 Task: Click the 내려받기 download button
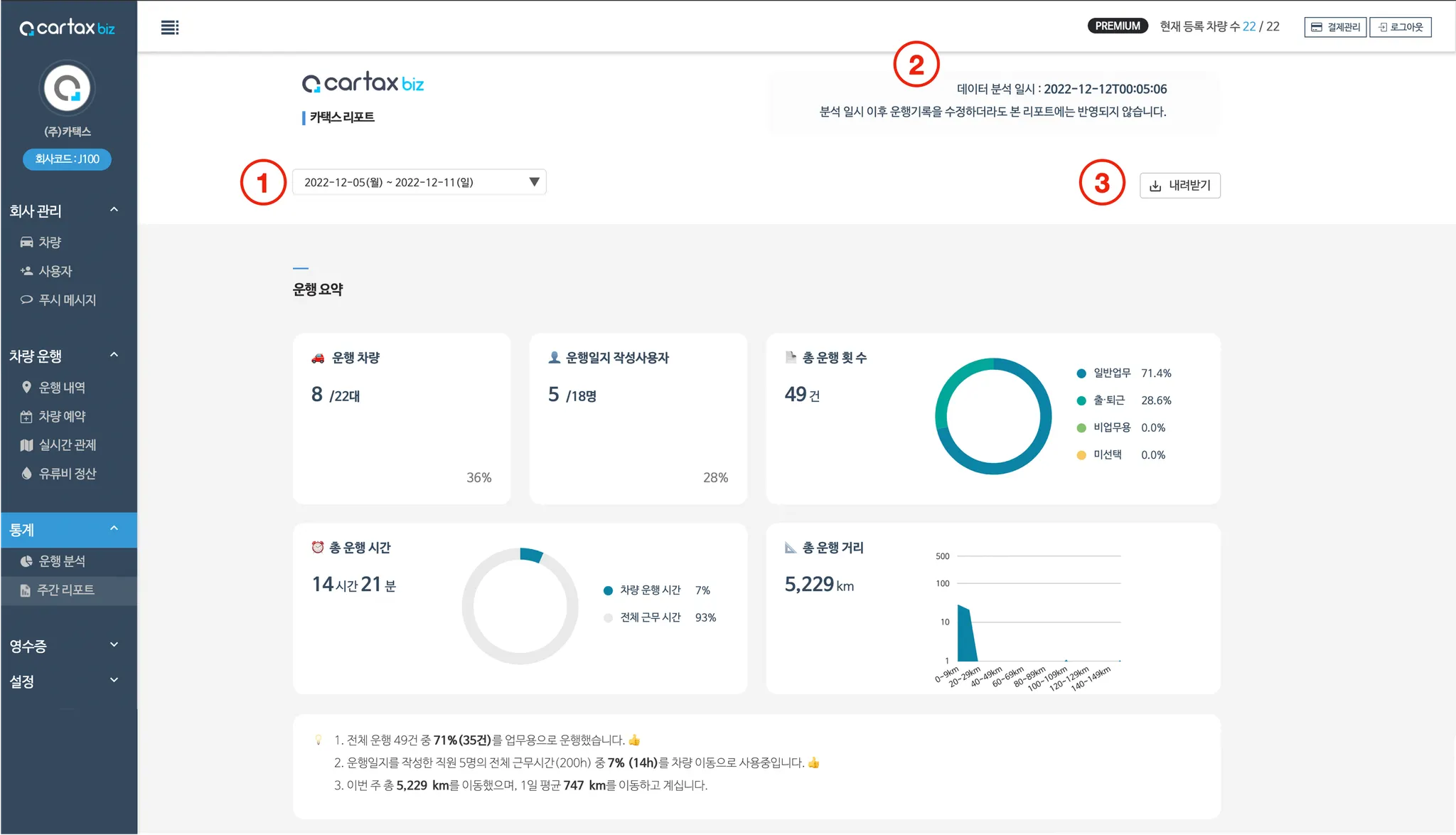pos(1179,186)
